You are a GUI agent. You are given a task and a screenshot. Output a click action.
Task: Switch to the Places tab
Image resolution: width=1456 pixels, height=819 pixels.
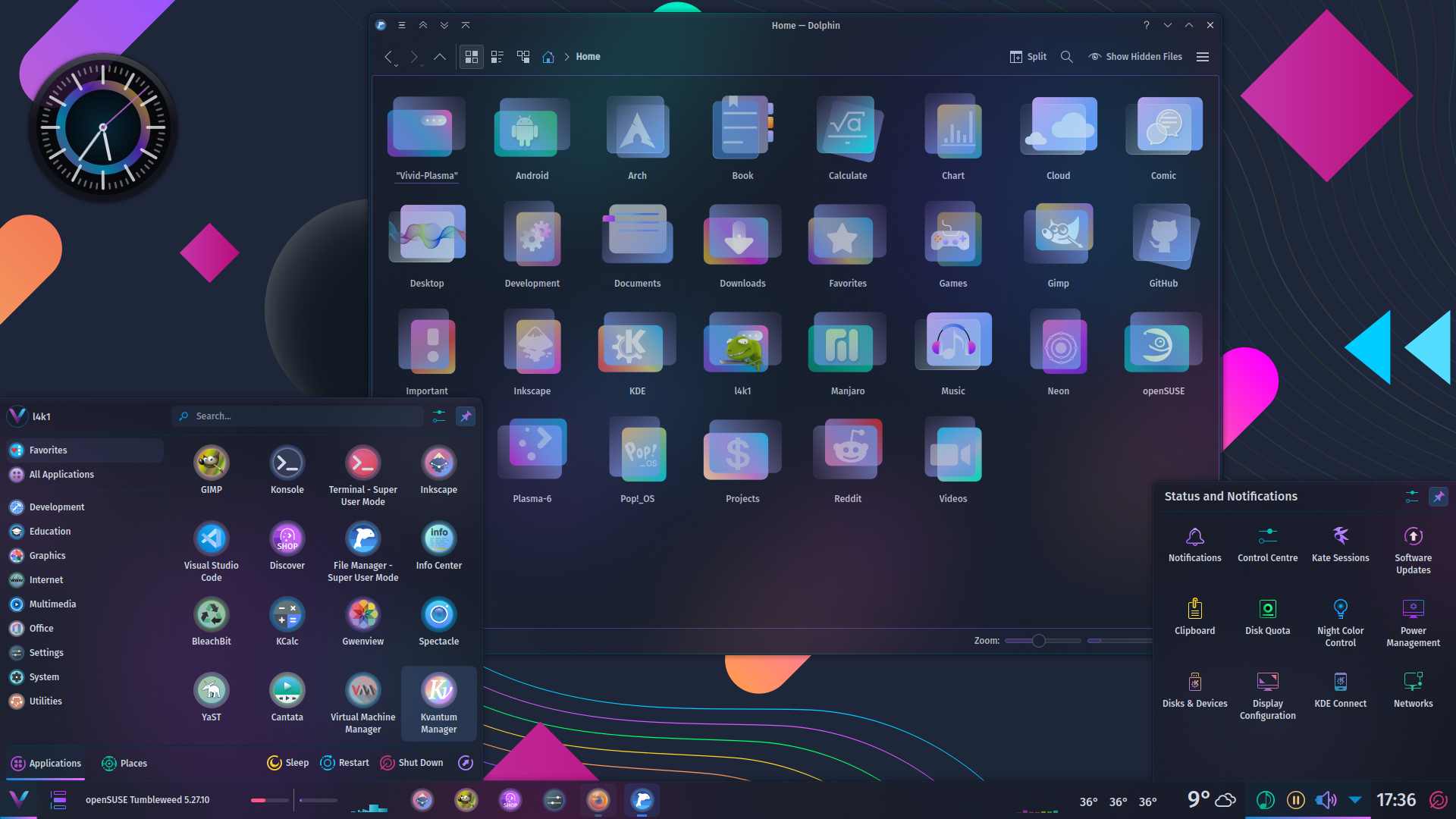click(124, 764)
